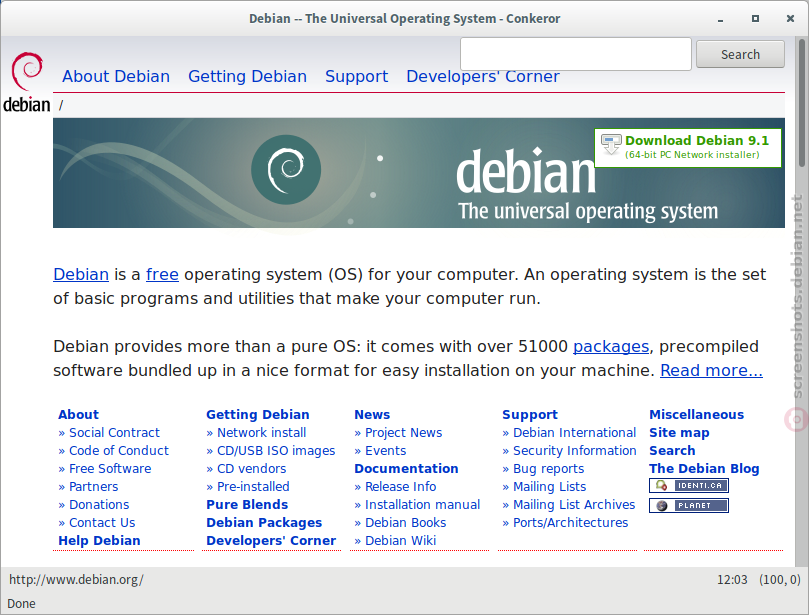Viewport: 809px width, 615px height.
Task: Go to CD vendors
Action: click(x=252, y=469)
